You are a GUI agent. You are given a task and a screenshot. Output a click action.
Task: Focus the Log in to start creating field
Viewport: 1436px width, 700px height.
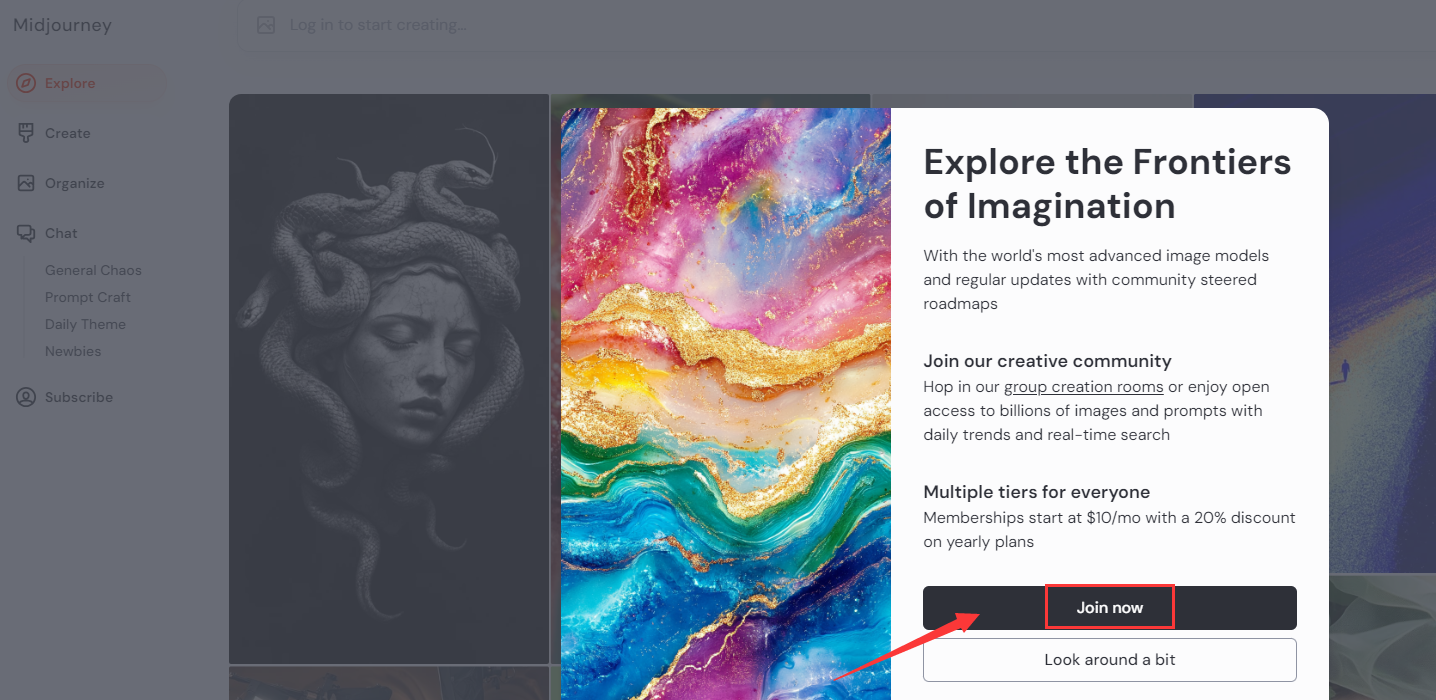[836, 25]
